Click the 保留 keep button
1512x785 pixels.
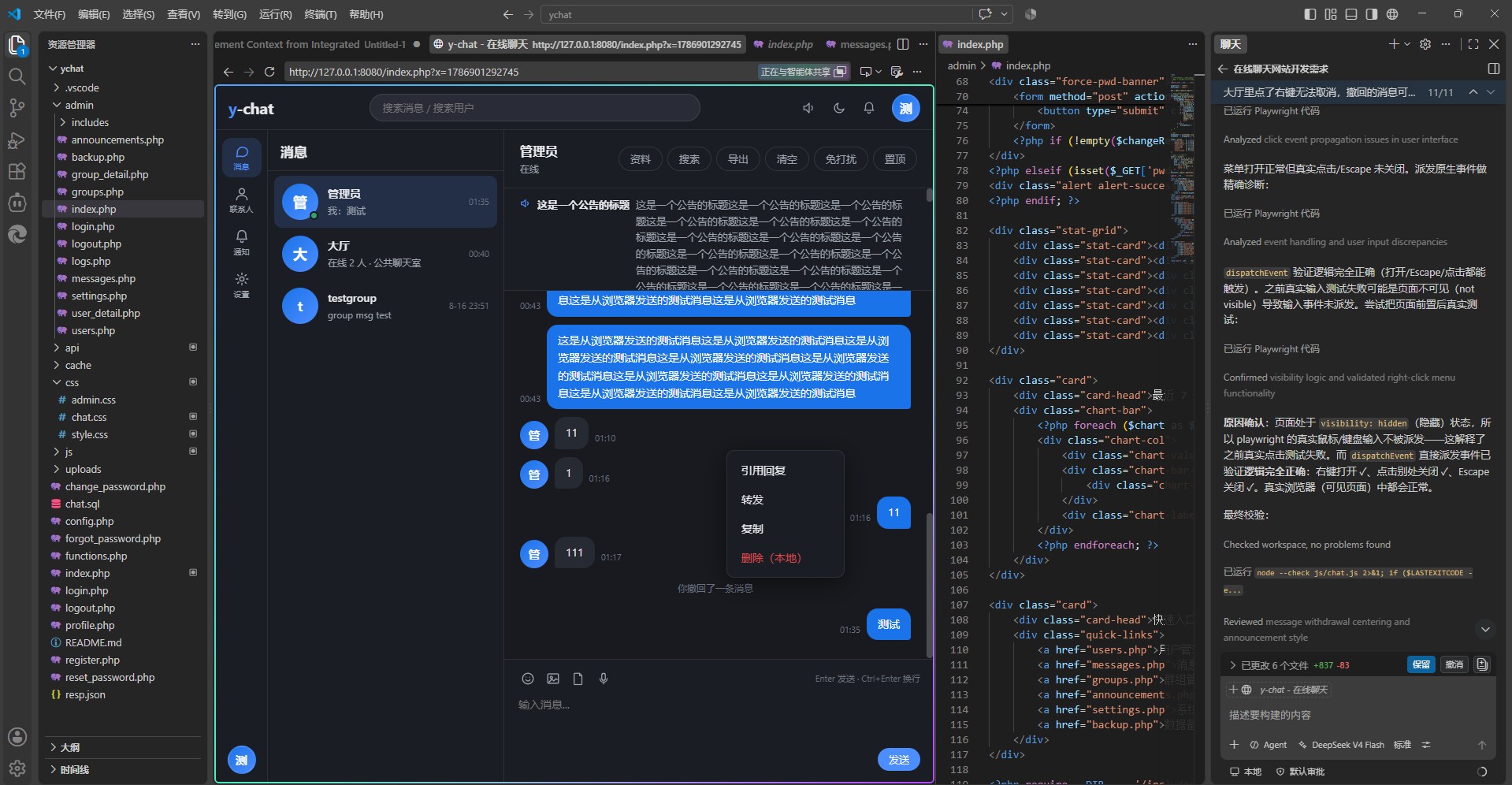(1421, 664)
